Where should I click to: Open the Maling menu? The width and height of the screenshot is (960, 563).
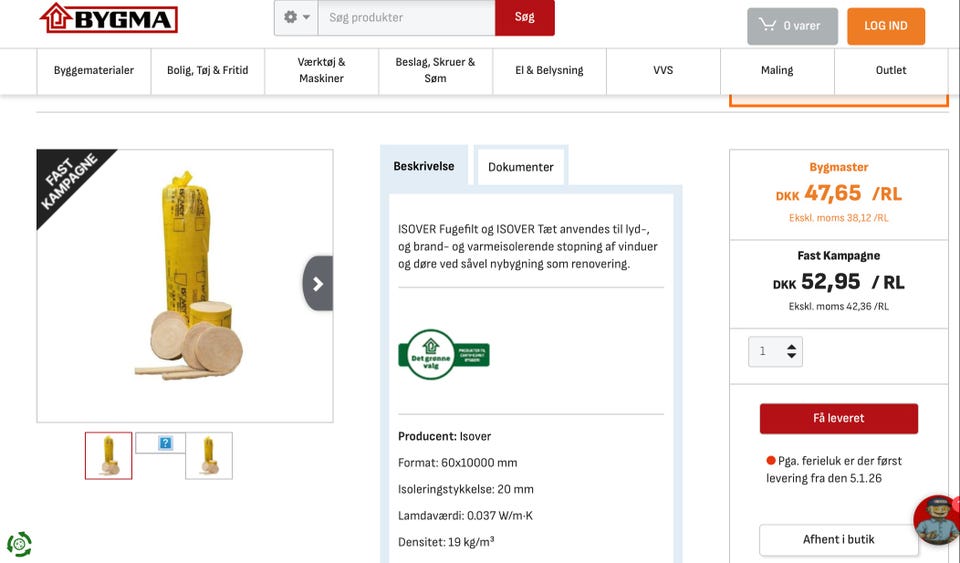(x=777, y=70)
